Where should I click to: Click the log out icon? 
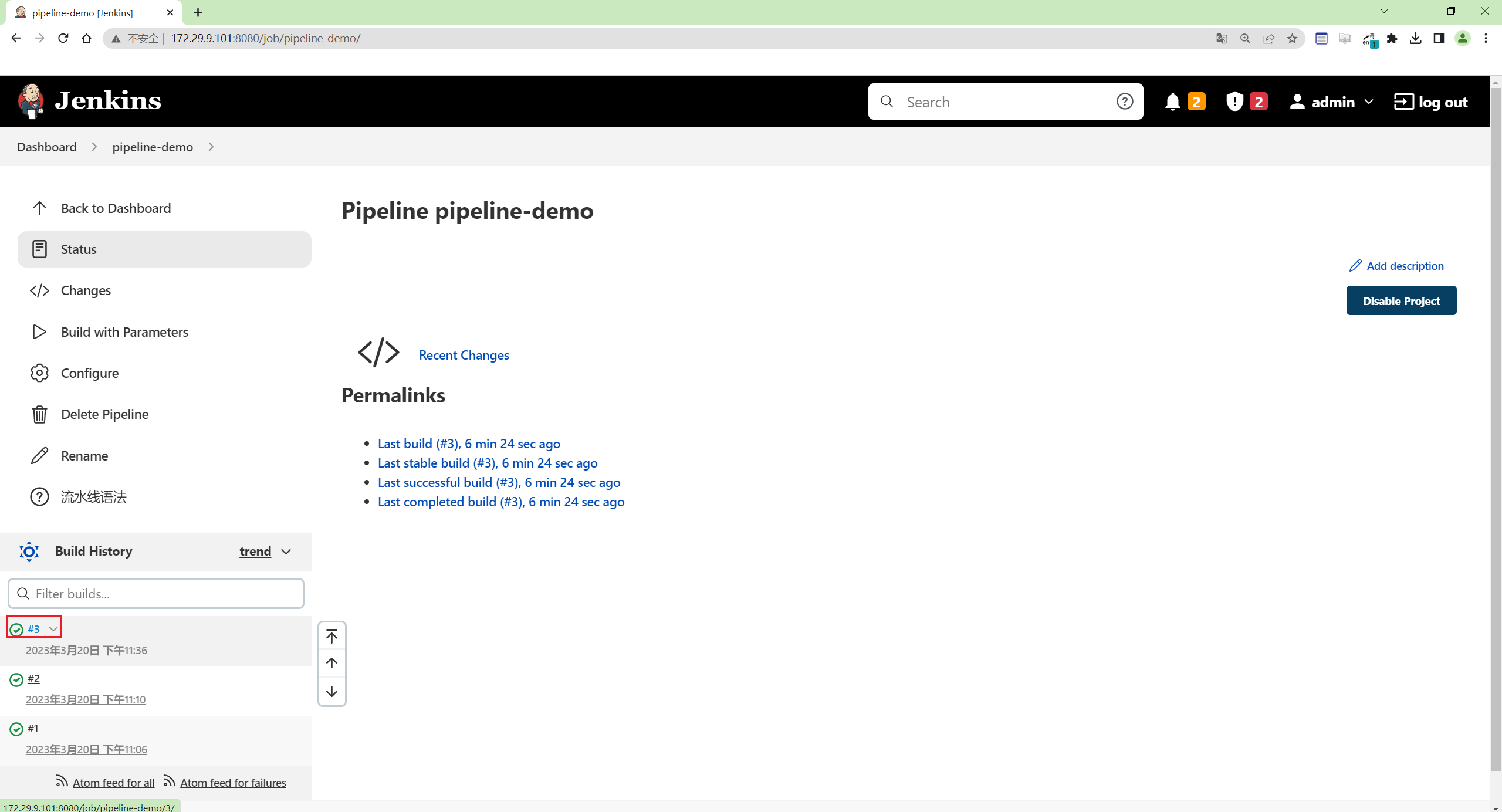point(1404,101)
